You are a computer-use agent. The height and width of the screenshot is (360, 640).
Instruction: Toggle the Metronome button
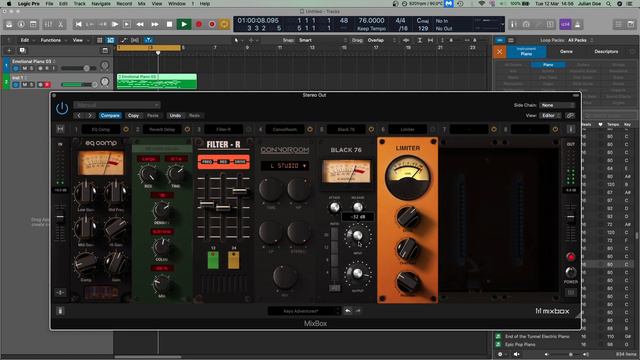(578, 24)
